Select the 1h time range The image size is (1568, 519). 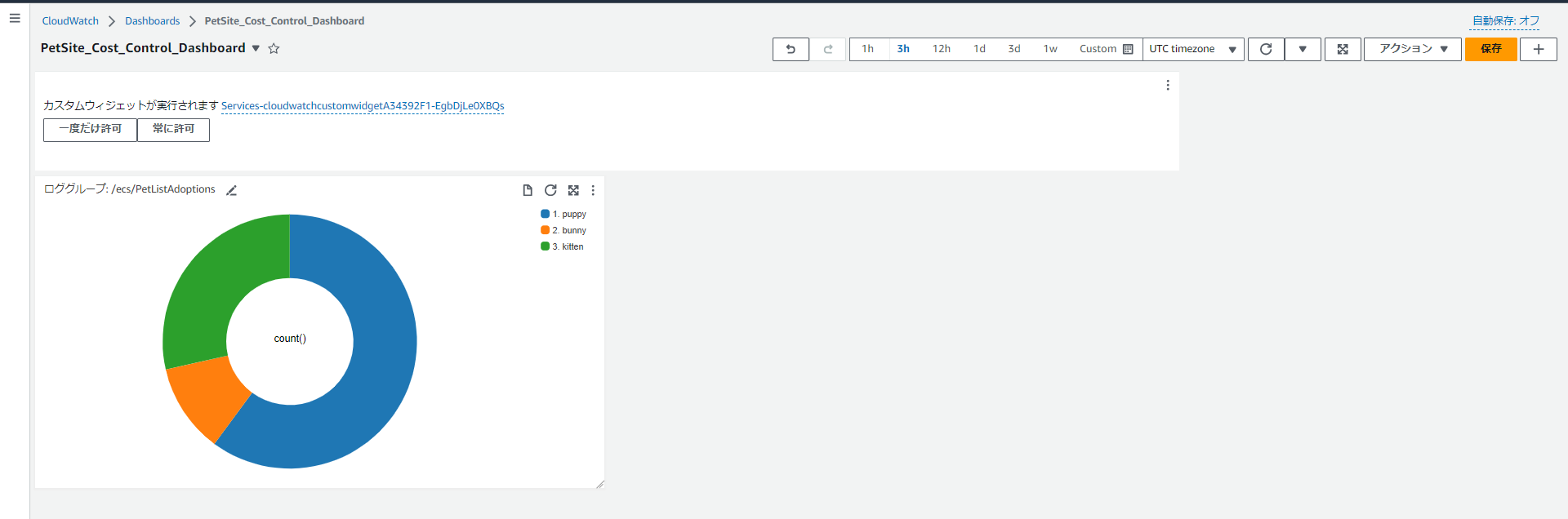point(868,49)
